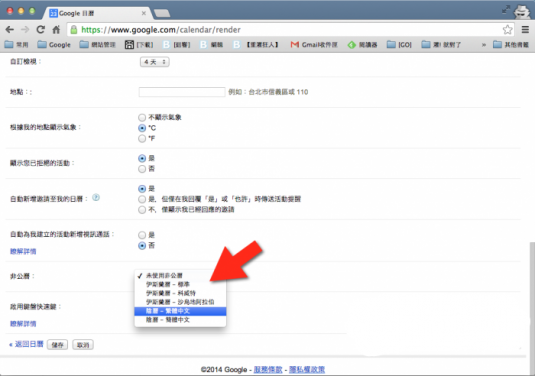Image resolution: width=535 pixels, height=376 pixels.
Task: Select the °C weather radio button
Action: point(142,128)
